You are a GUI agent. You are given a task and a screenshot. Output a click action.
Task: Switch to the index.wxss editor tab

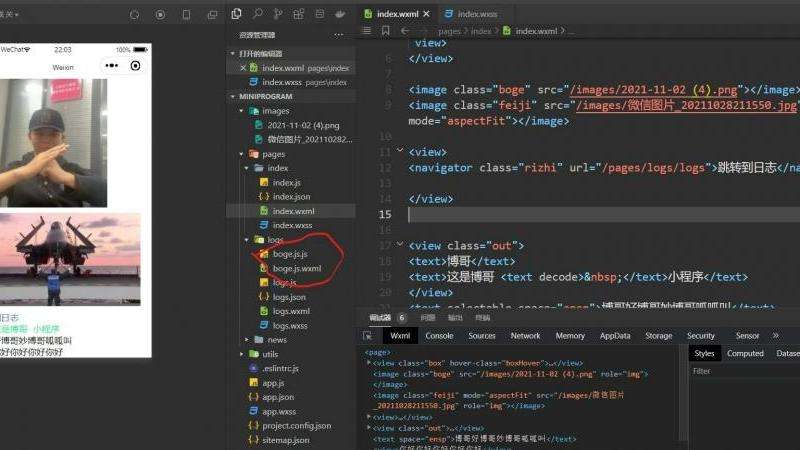point(477,14)
